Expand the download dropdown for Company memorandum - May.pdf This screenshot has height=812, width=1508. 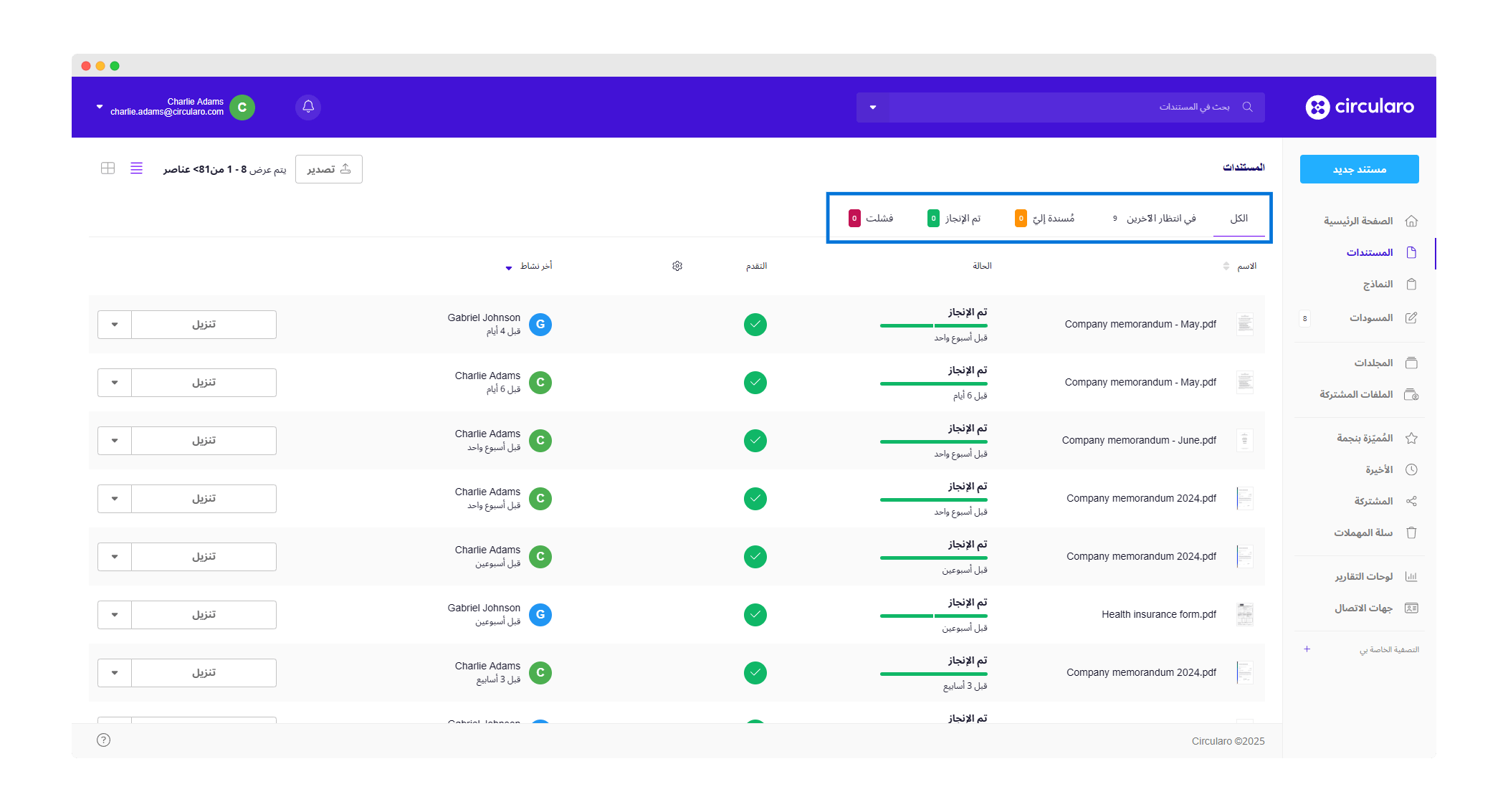(x=114, y=324)
